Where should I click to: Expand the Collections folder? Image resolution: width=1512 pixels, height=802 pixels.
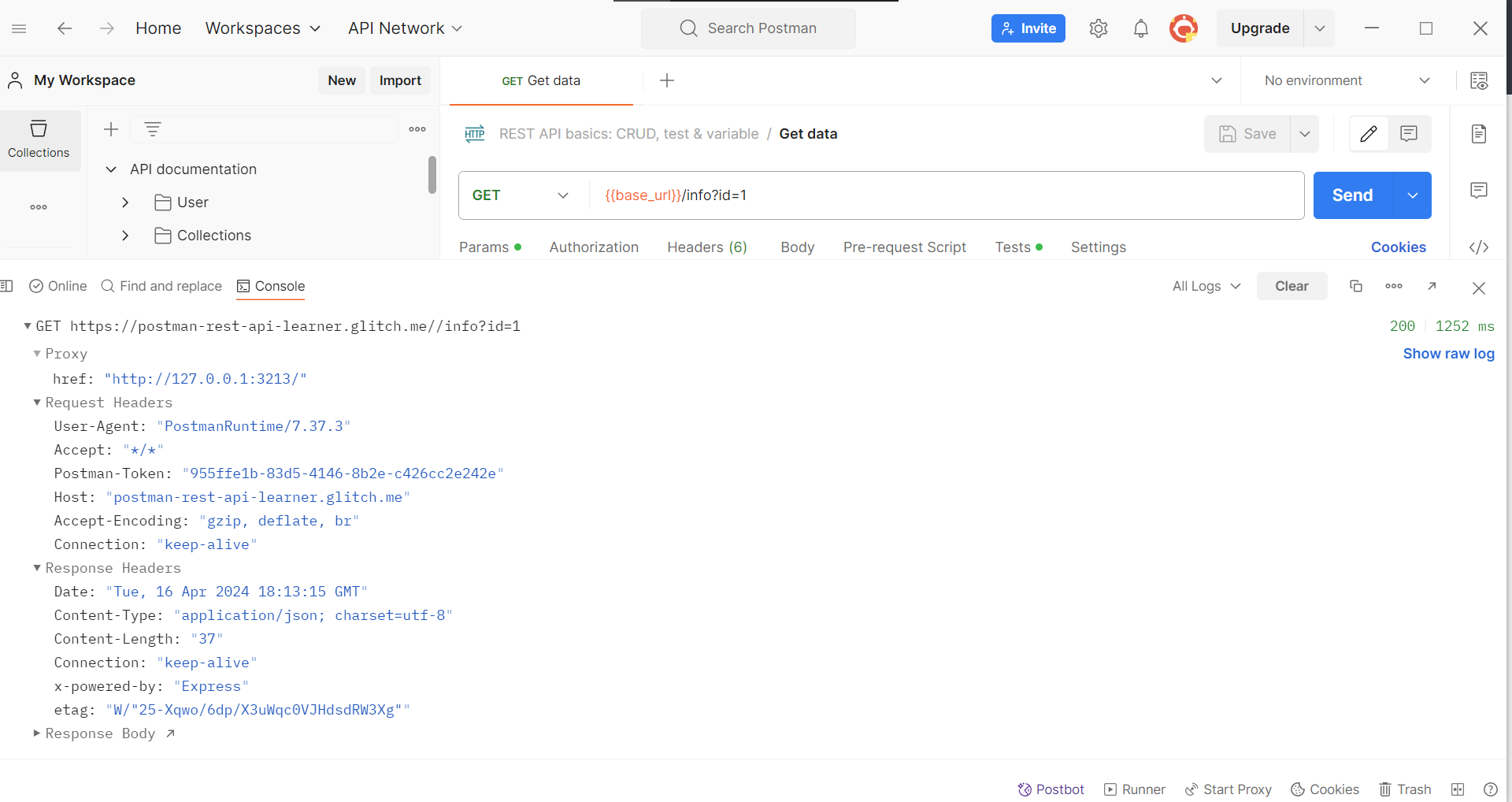click(x=125, y=236)
